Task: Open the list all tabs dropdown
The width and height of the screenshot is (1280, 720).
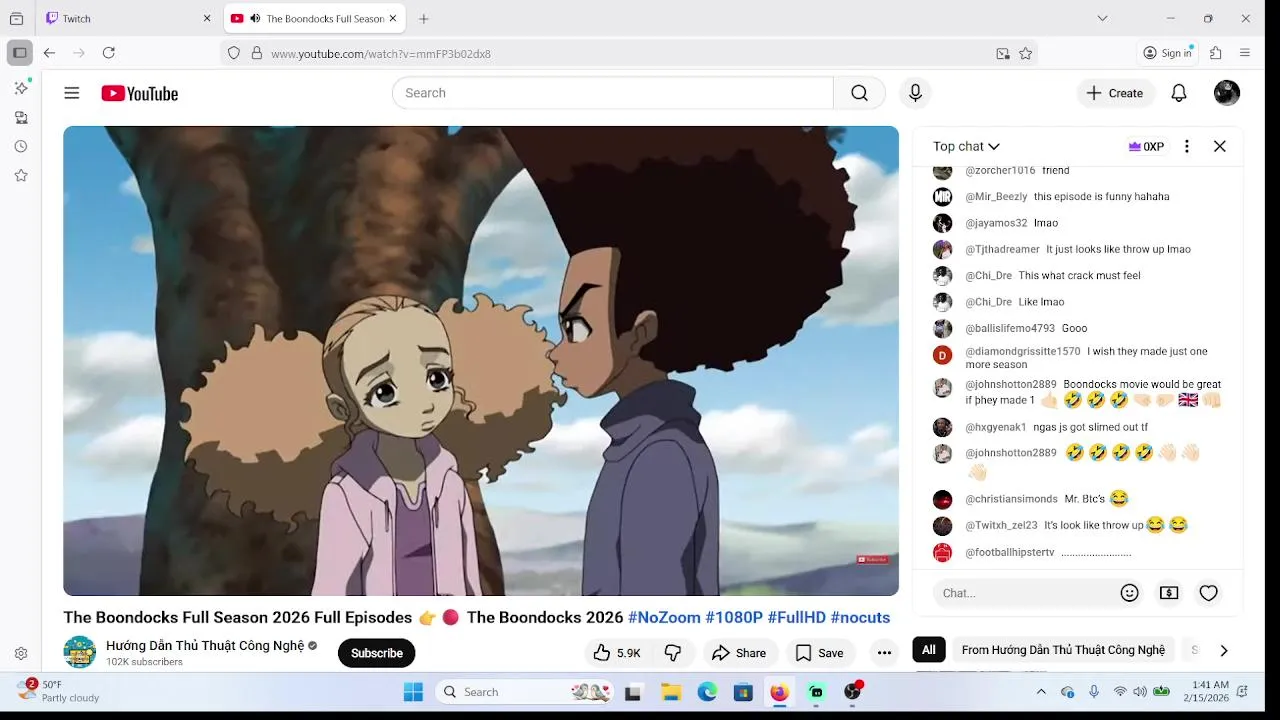Action: (1102, 18)
